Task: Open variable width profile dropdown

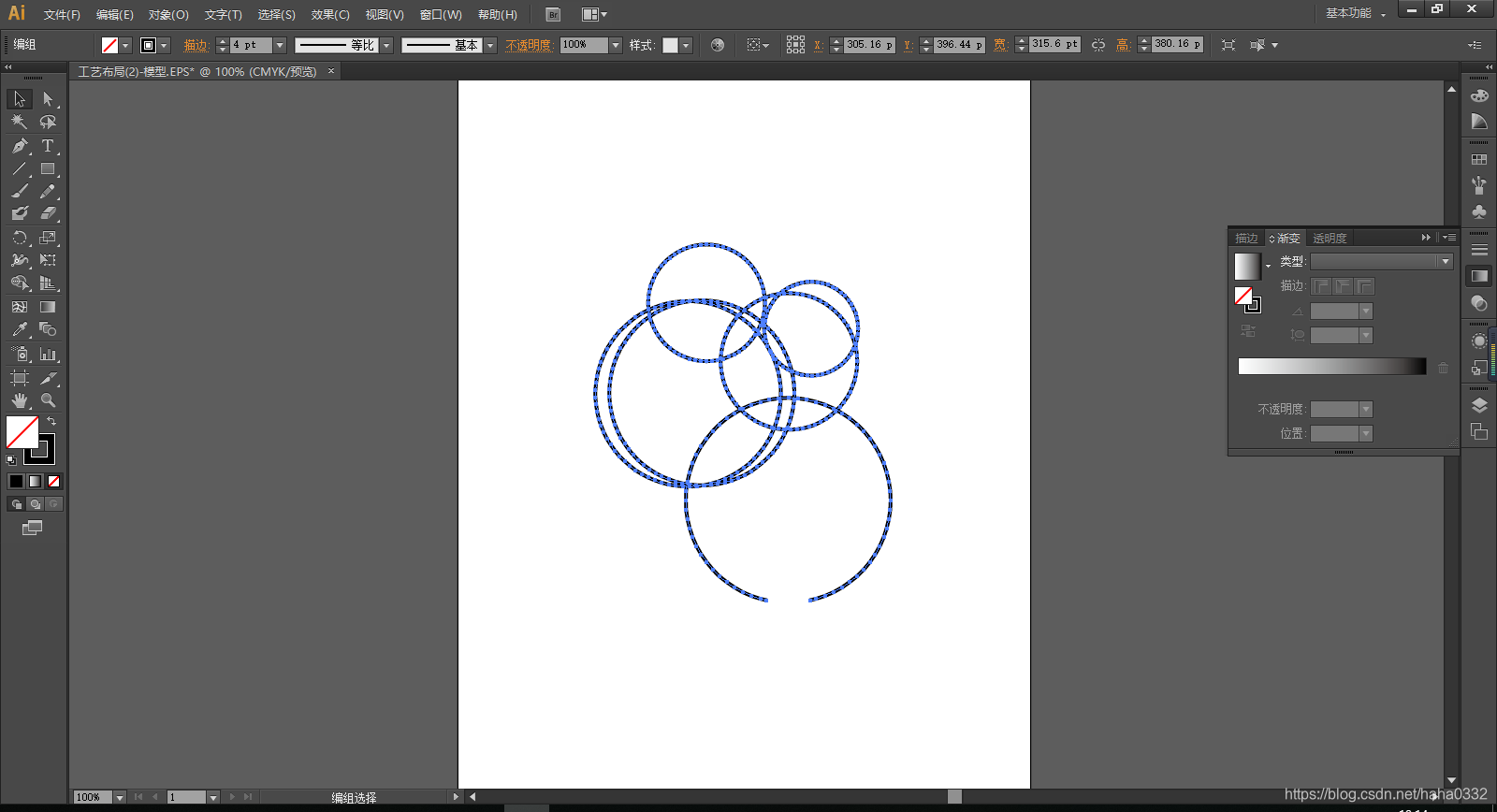Action: click(386, 45)
